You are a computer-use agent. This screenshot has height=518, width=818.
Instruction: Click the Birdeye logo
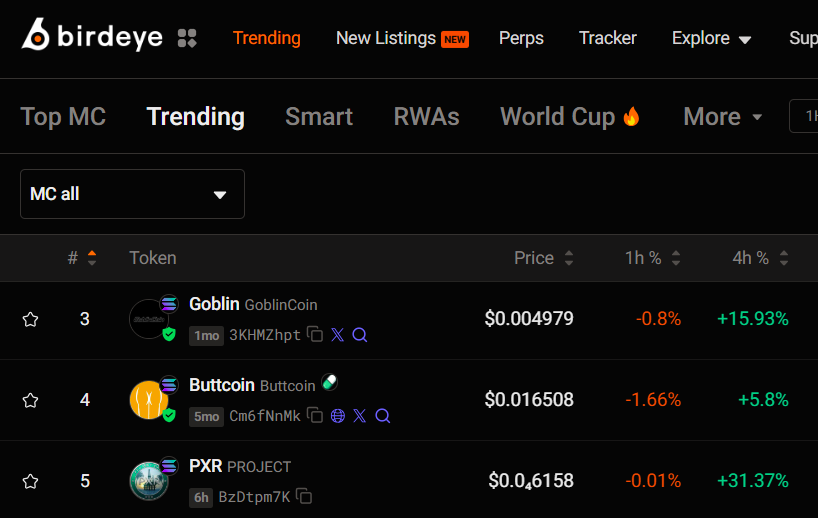(92, 35)
